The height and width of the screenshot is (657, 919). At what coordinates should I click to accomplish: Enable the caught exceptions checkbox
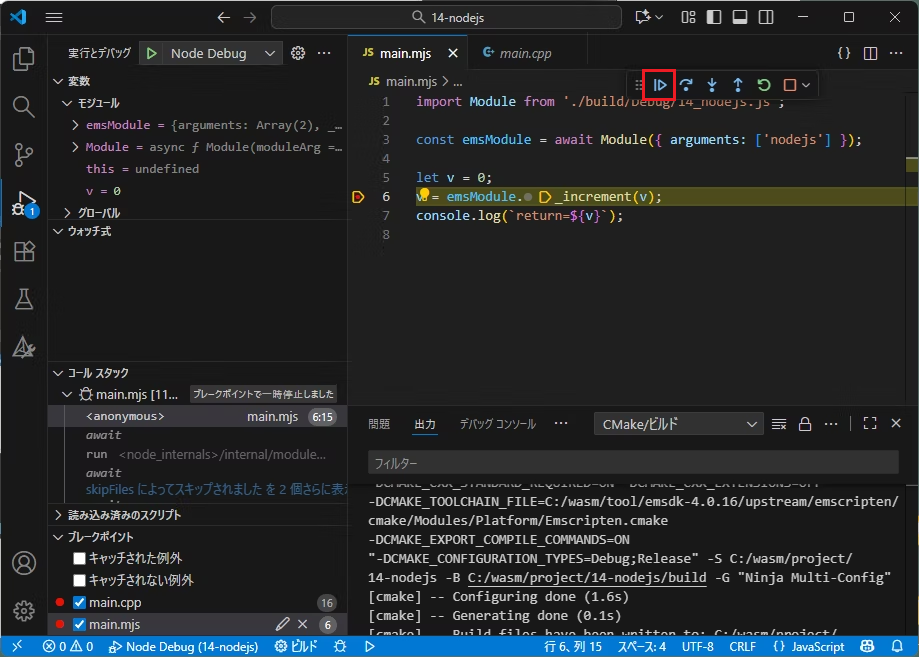click(x=80, y=559)
